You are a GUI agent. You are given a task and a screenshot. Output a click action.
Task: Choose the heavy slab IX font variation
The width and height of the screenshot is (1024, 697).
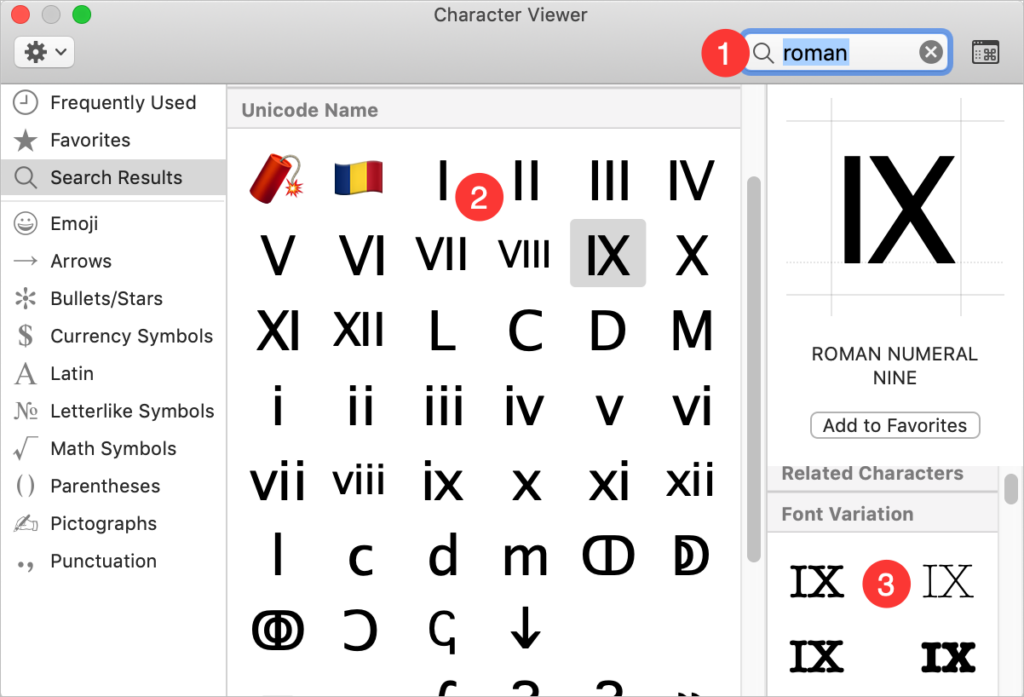[x=948, y=657]
